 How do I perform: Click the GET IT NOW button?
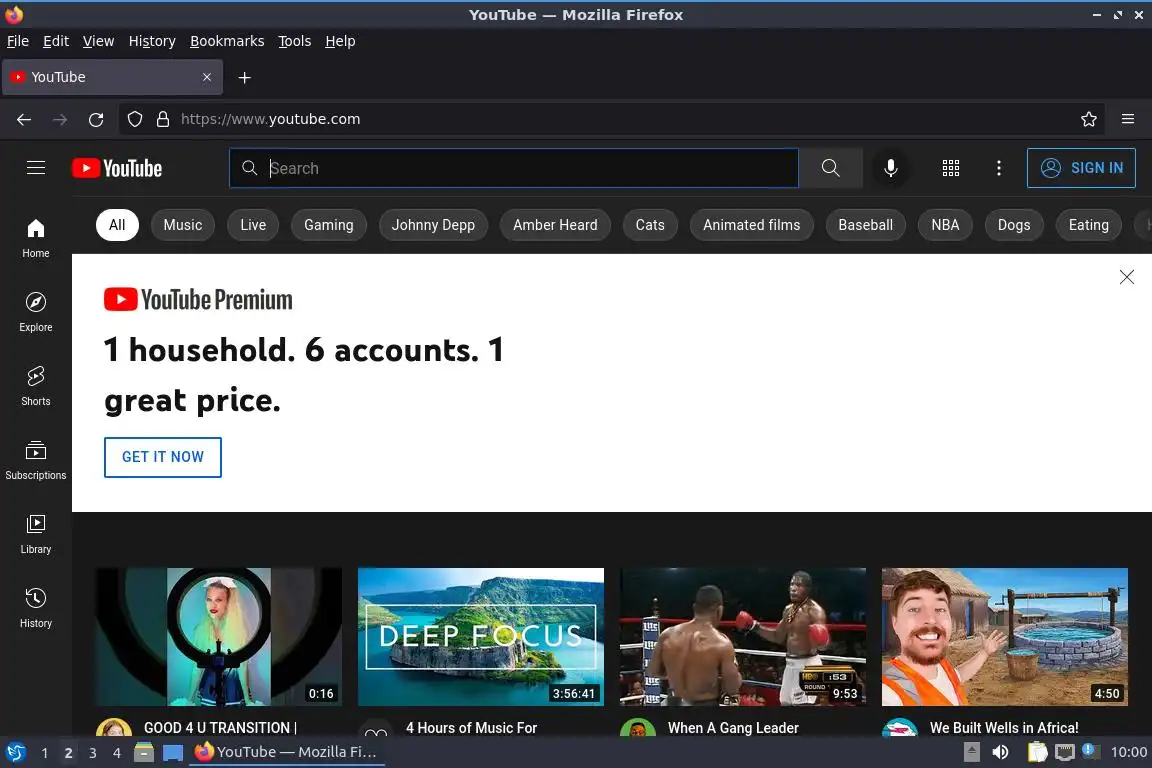[162, 457]
